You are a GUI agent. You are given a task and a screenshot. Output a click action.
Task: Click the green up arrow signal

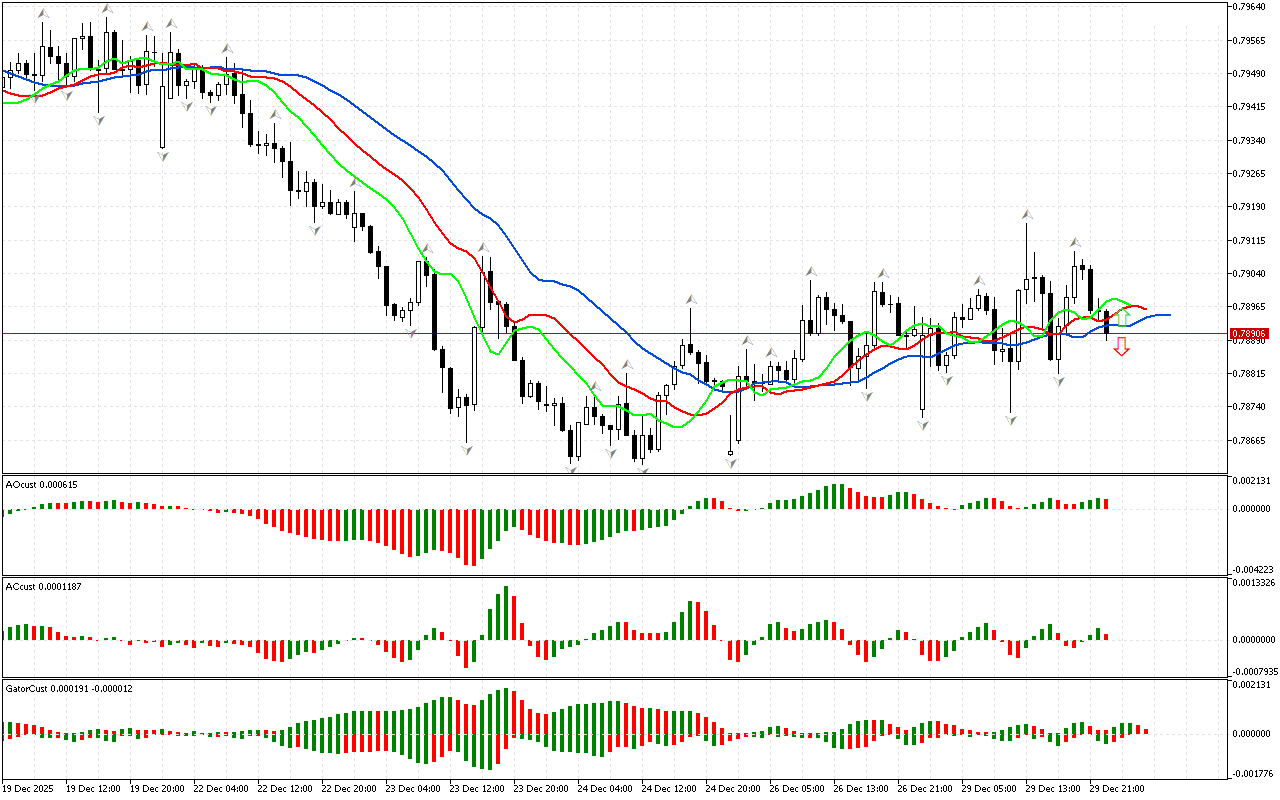[x=1123, y=317]
